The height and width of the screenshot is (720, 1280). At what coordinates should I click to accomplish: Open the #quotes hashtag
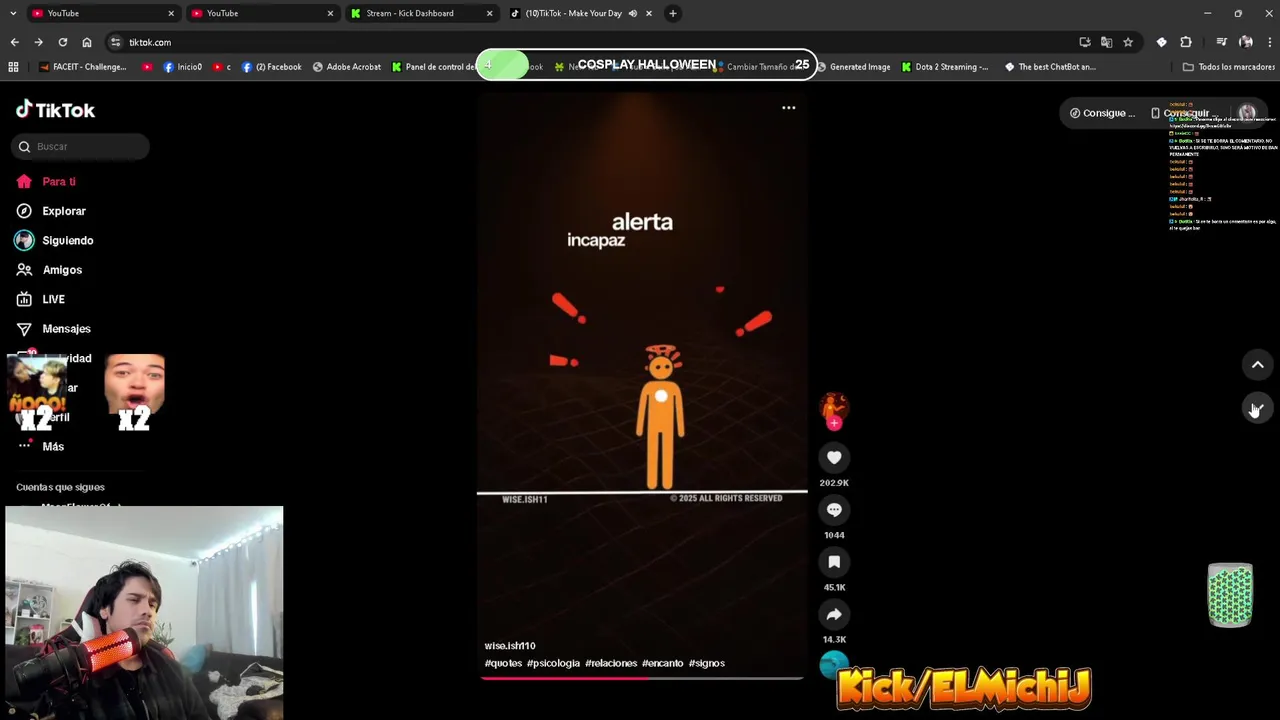coord(503,663)
